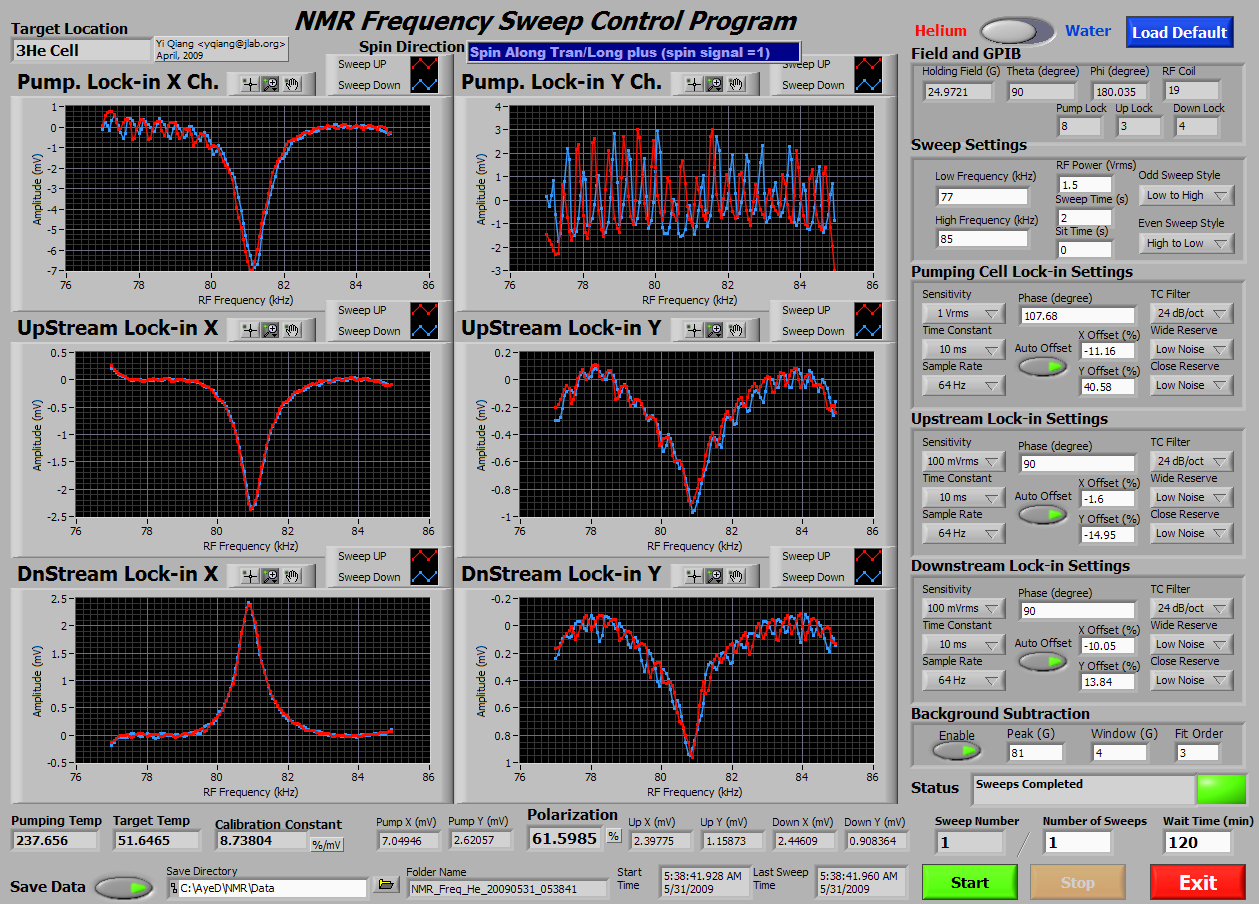This screenshot has height=904, width=1259.
Task: Select crosshair cursor tool on DnStream Lock-in Y graph
Action: (694, 576)
